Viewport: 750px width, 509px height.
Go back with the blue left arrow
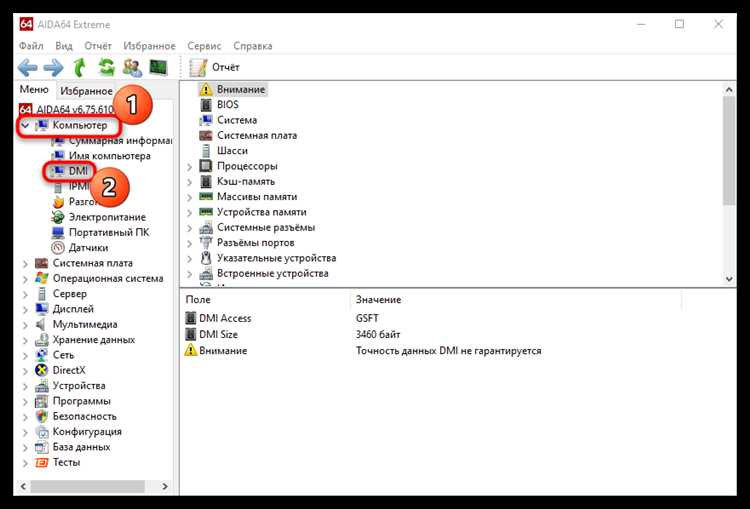point(27,67)
